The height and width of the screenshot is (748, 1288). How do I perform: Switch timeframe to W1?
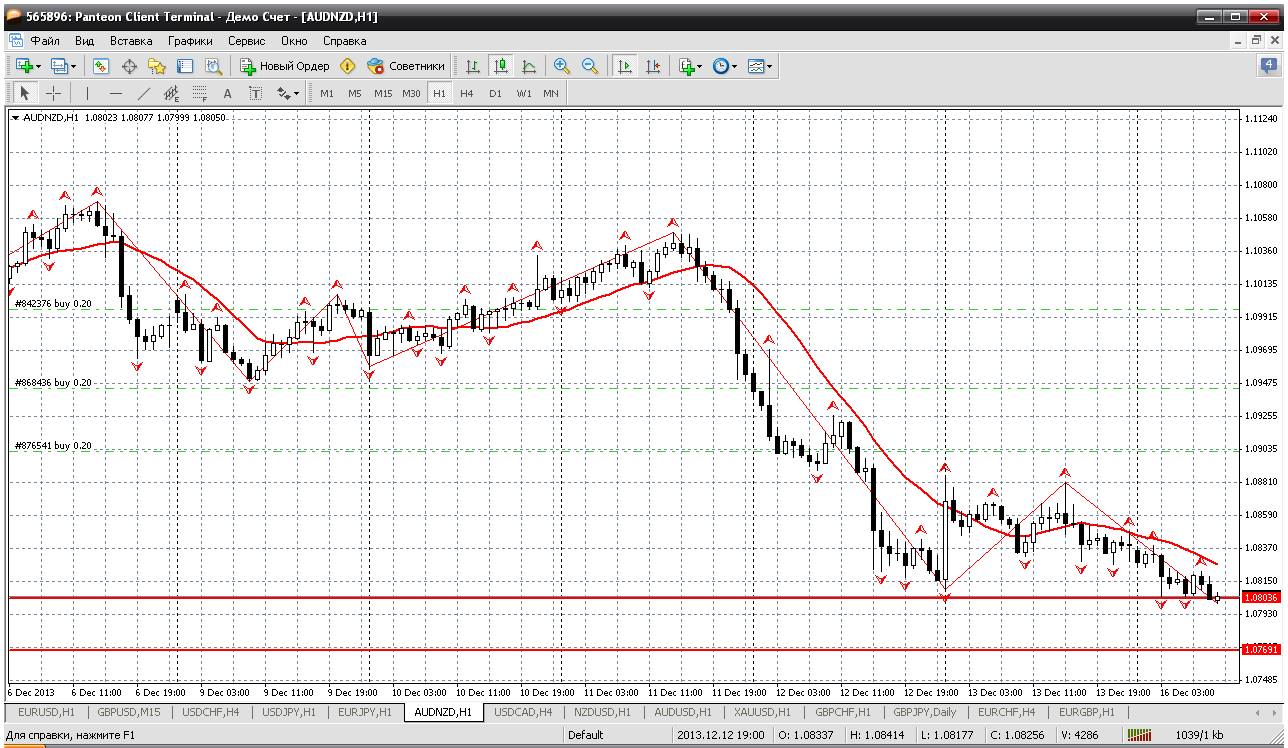(x=524, y=93)
